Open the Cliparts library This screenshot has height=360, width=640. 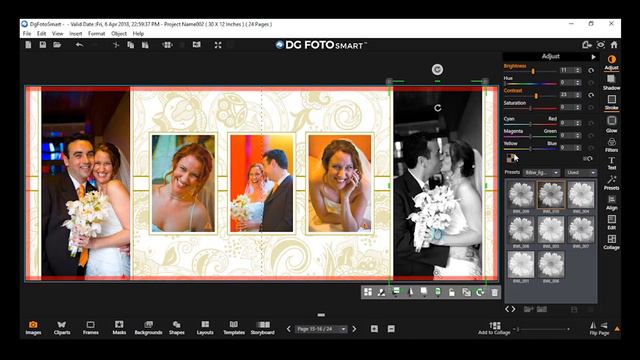tap(62, 328)
